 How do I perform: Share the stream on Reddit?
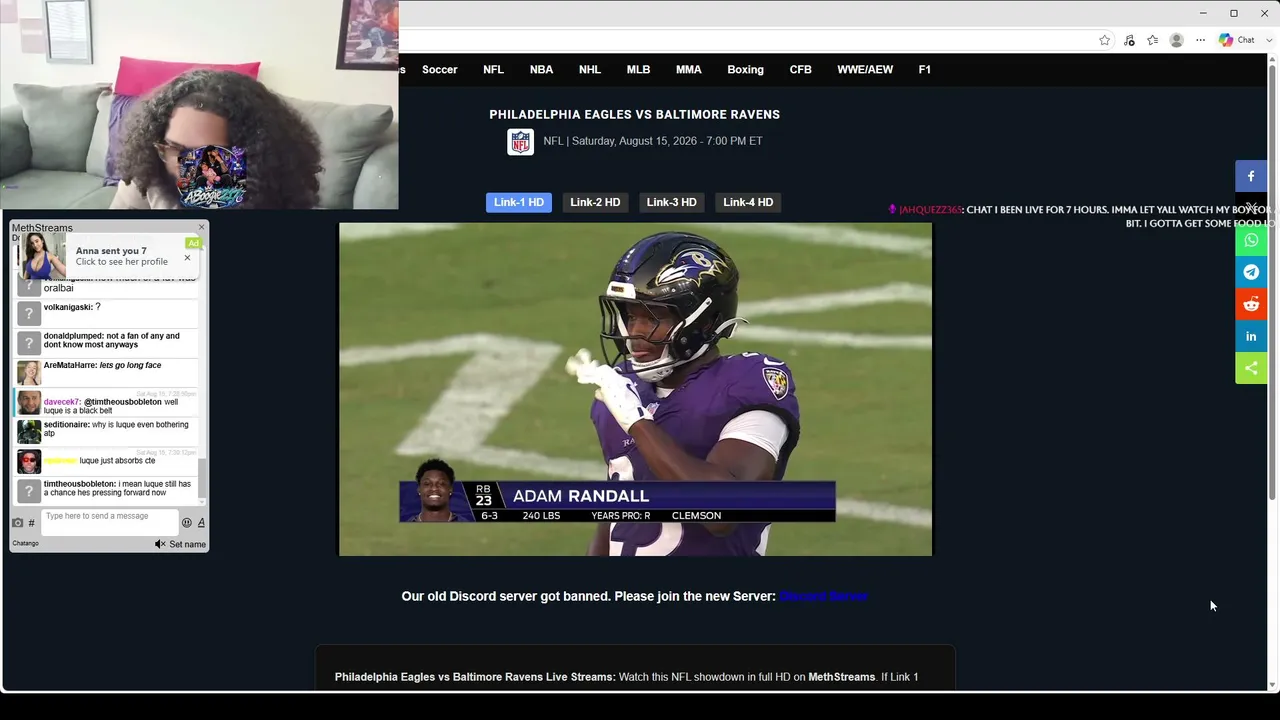(x=1251, y=304)
